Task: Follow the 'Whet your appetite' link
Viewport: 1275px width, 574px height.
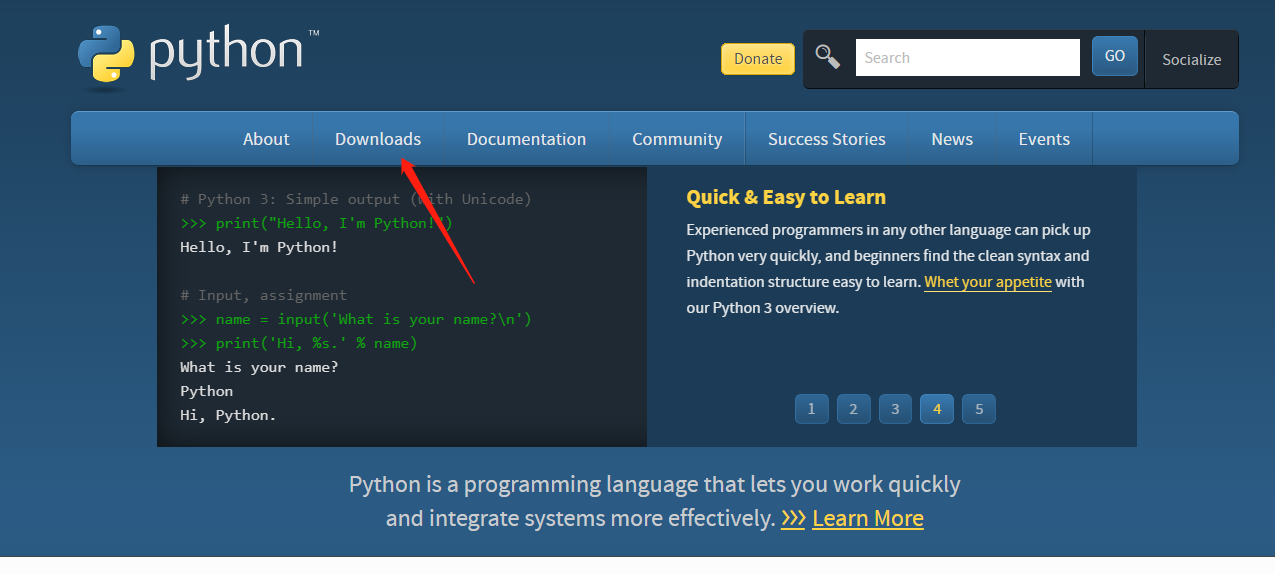Action: pos(988,282)
